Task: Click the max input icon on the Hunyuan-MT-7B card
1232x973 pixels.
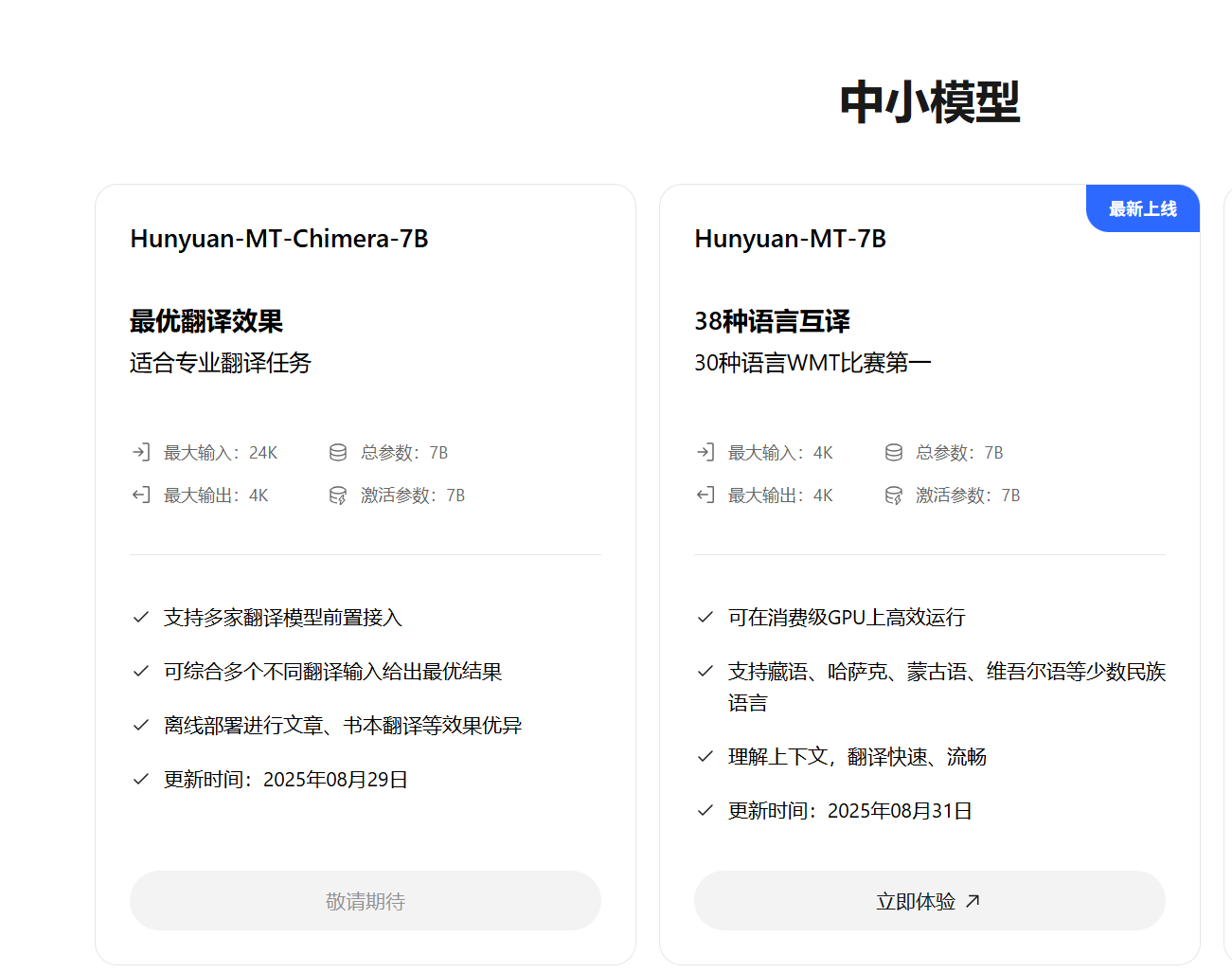Action: [x=705, y=452]
